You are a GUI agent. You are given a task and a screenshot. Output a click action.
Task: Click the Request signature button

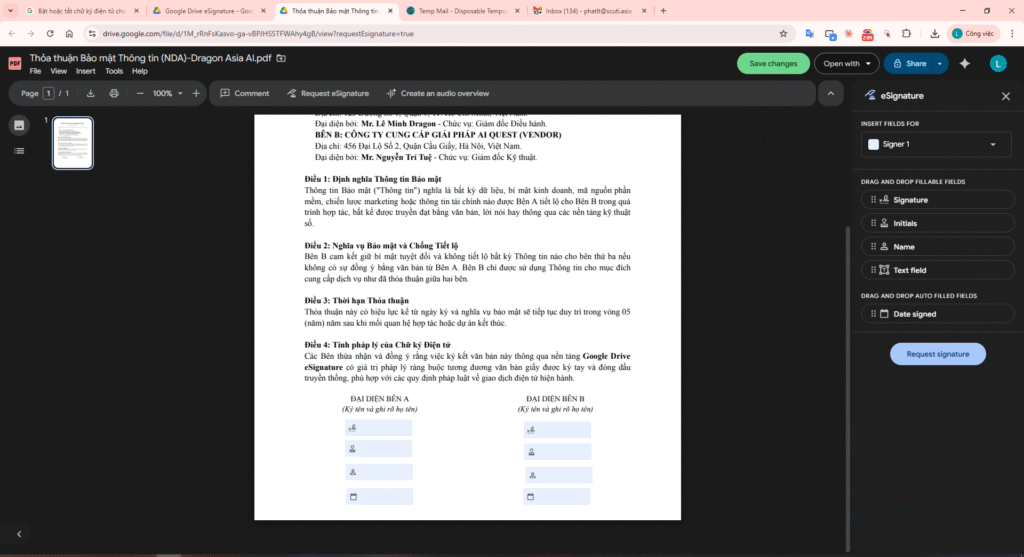(937, 354)
